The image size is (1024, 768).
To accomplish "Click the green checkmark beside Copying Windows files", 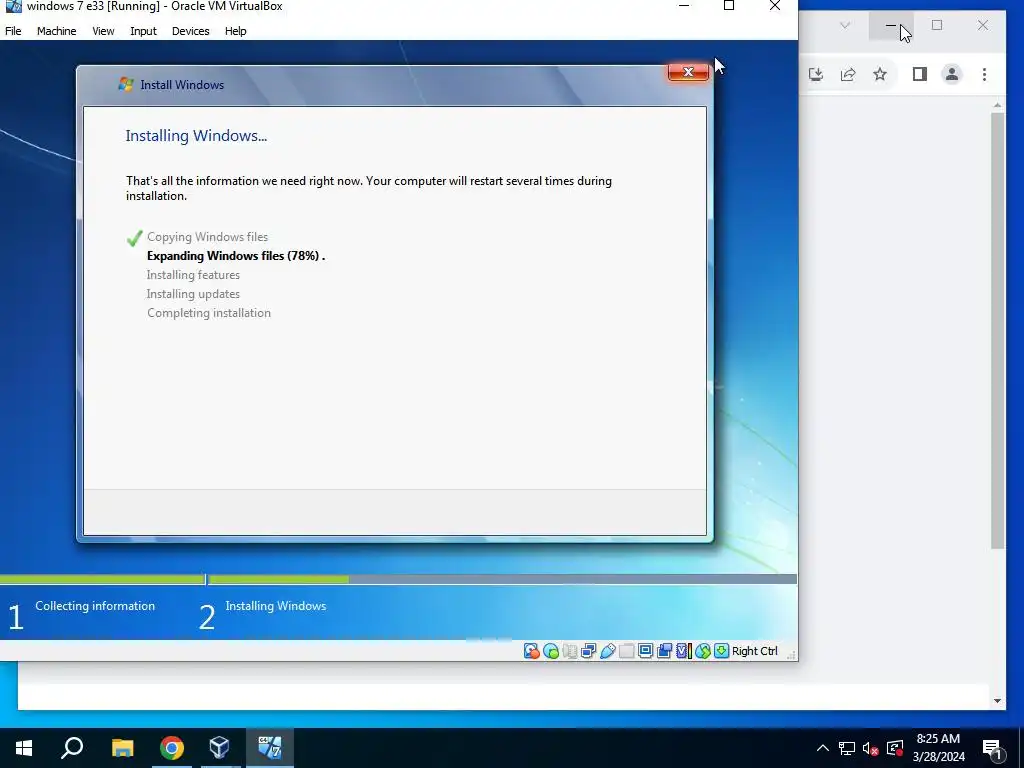I will pos(135,238).
